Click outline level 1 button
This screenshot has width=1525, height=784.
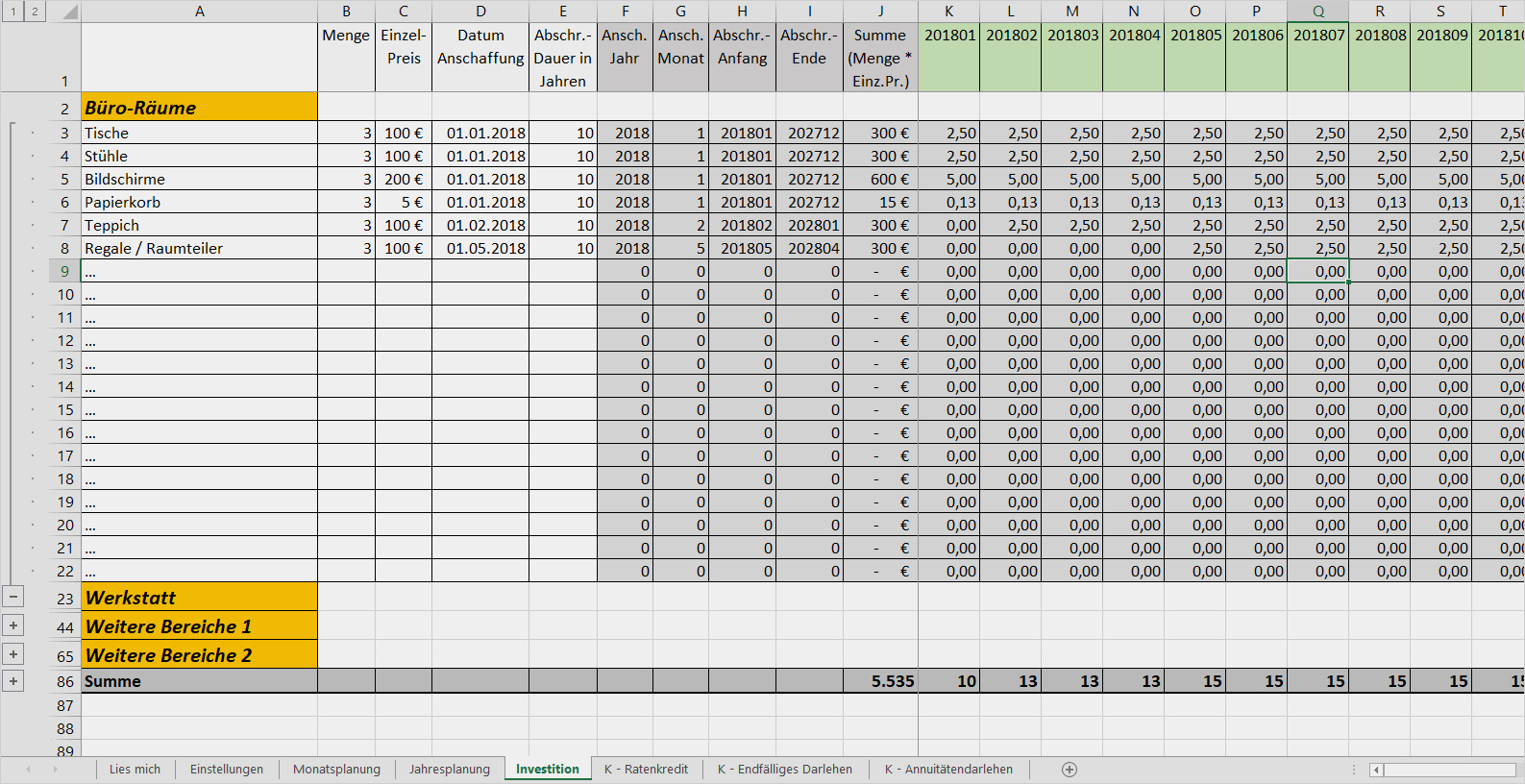click(13, 12)
